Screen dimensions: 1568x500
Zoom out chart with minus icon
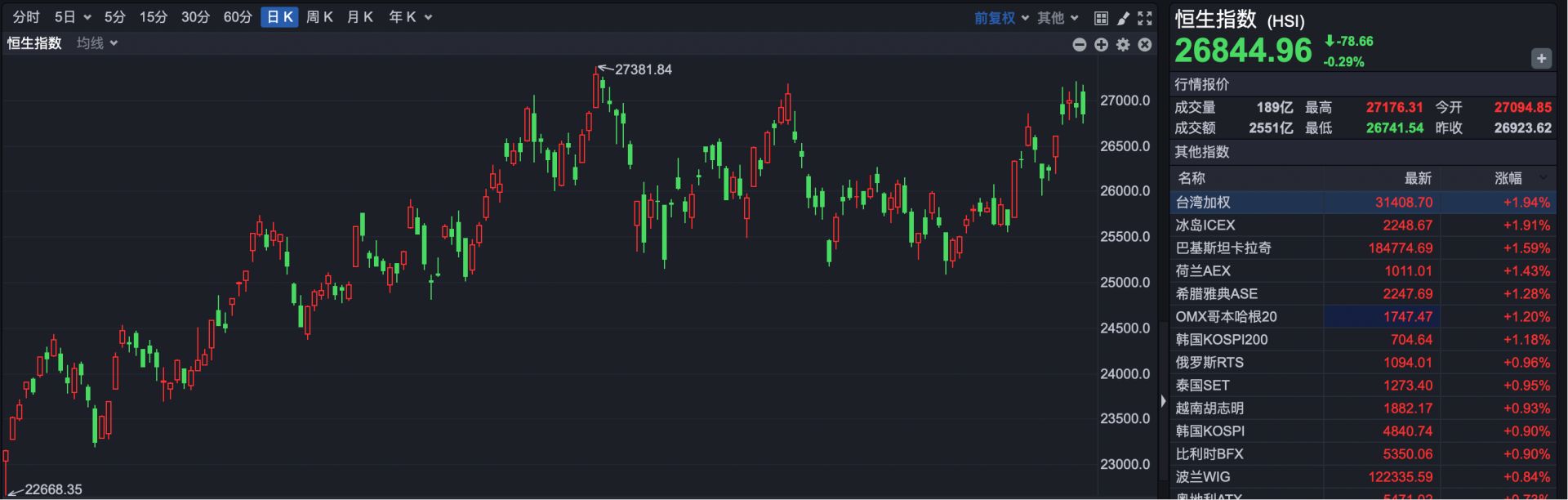click(x=1079, y=45)
